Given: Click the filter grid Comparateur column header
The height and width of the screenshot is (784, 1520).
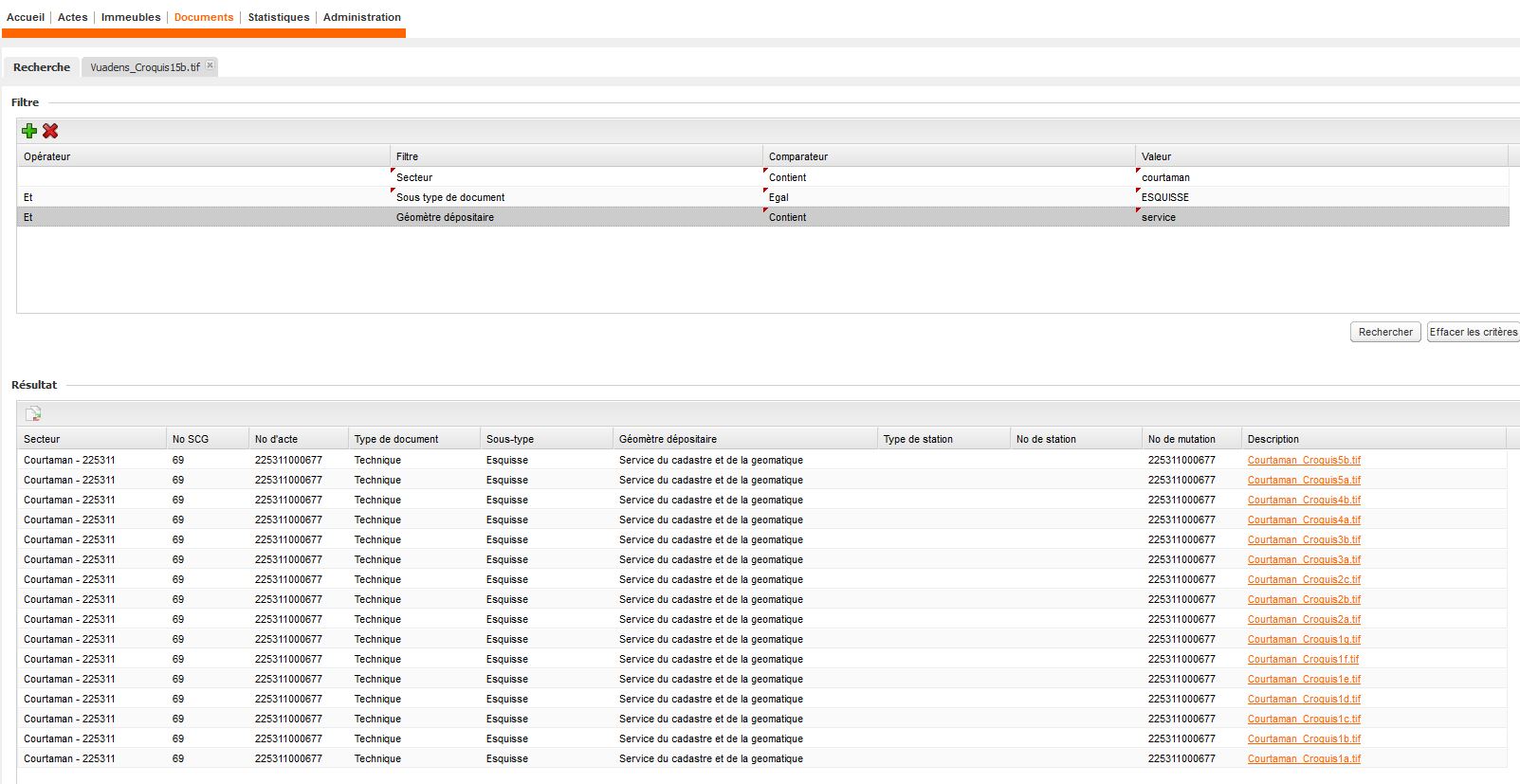Looking at the screenshot, I should (x=949, y=156).
